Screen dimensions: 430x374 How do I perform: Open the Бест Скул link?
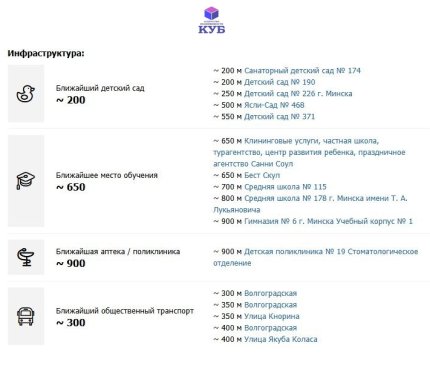pos(262,175)
